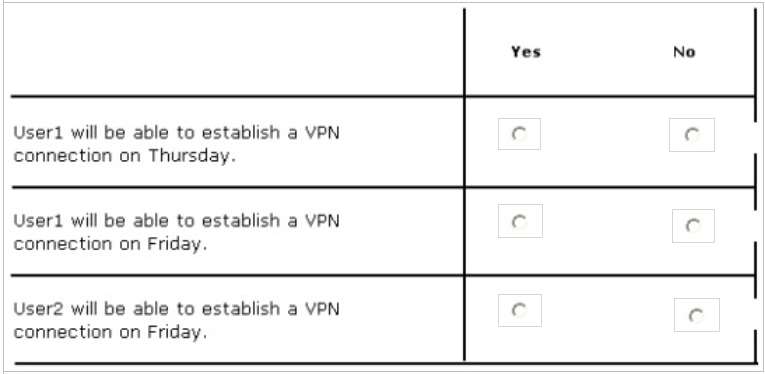
Task: Click VPN in the Thursday statement
Action: [x=322, y=133]
